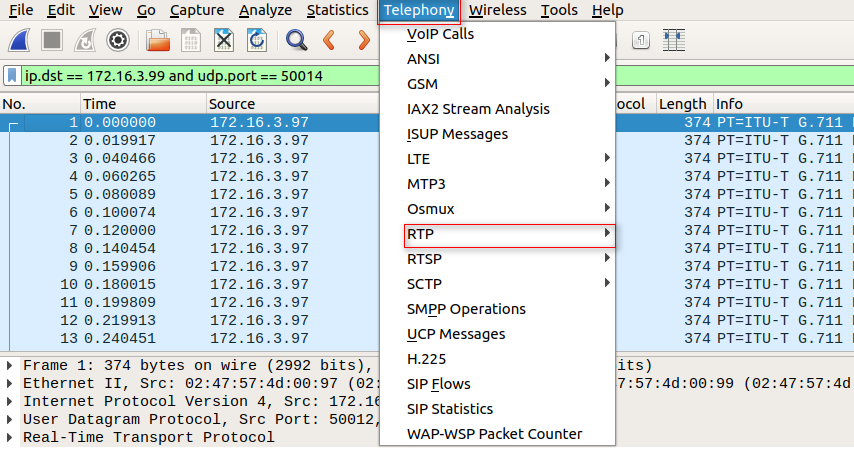854x471 pixels.
Task: Open the Edit menu
Action: tap(61, 10)
